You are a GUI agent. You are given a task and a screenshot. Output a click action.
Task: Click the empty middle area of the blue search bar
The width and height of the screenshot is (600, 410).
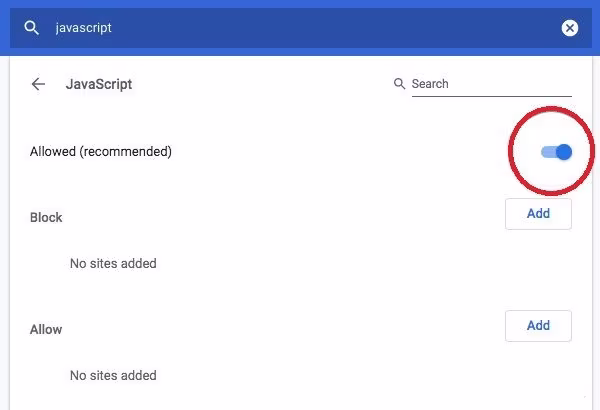pyautogui.click(x=330, y=28)
